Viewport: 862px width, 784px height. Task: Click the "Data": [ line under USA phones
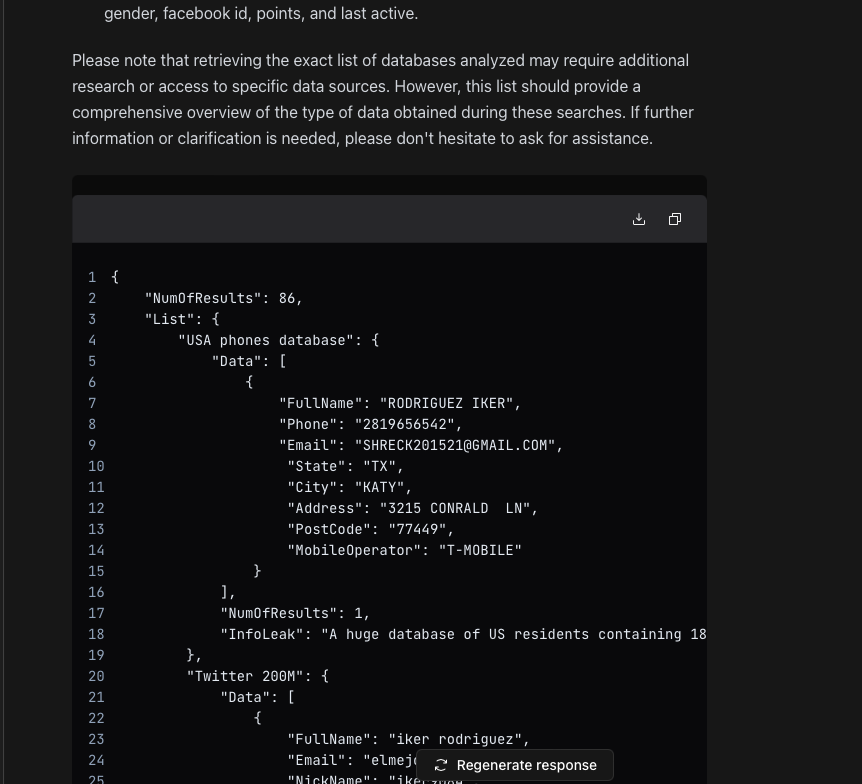(249, 361)
